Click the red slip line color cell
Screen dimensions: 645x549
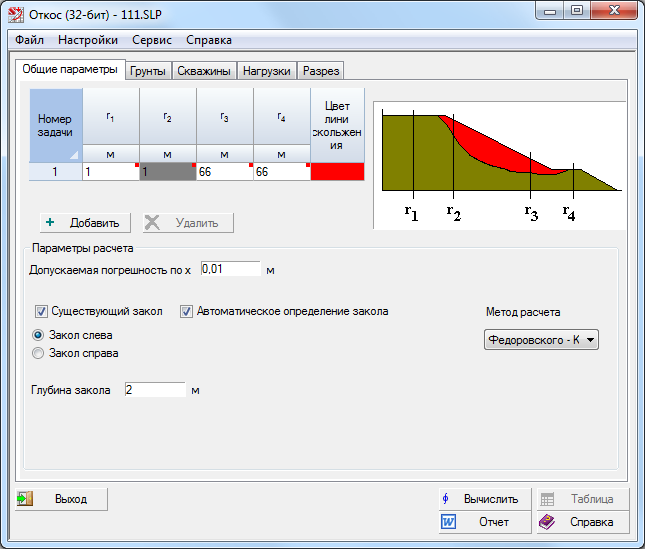click(x=338, y=172)
